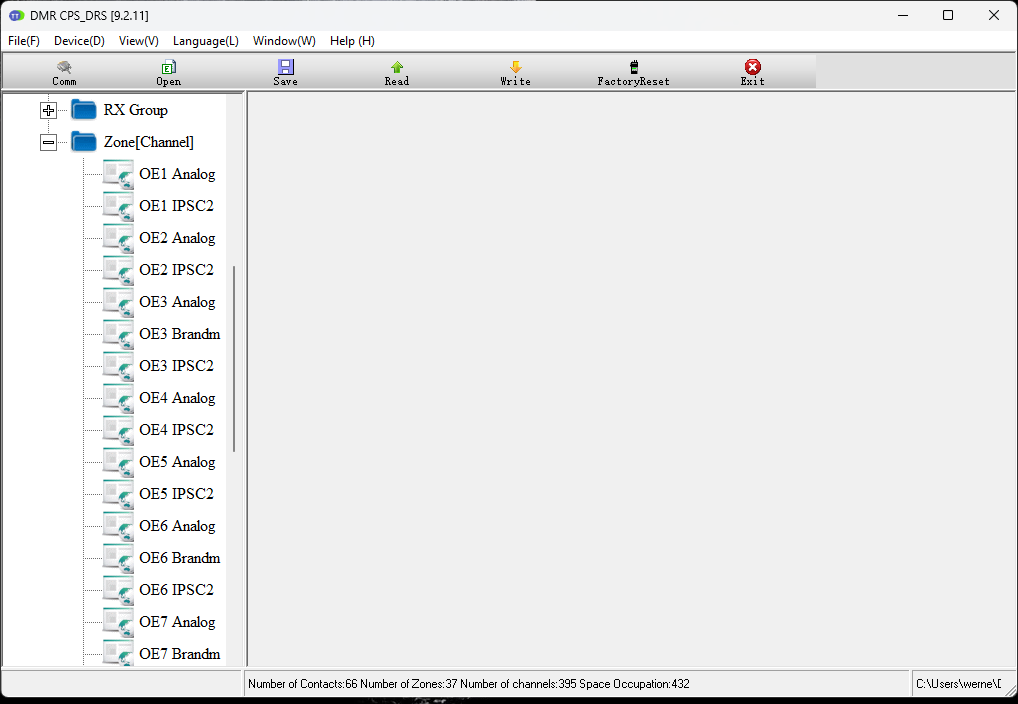This screenshot has height=704, width=1018.
Task: Click the RX Group folder icon
Action: (84, 110)
